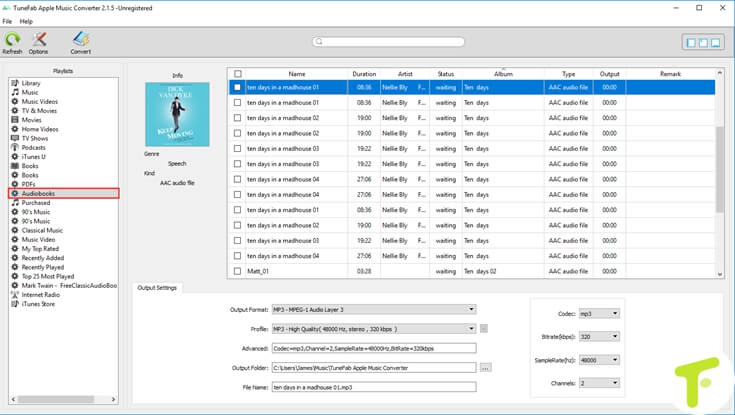Click the track list vertical scrollbar
735x415 pixels.
coord(720,170)
